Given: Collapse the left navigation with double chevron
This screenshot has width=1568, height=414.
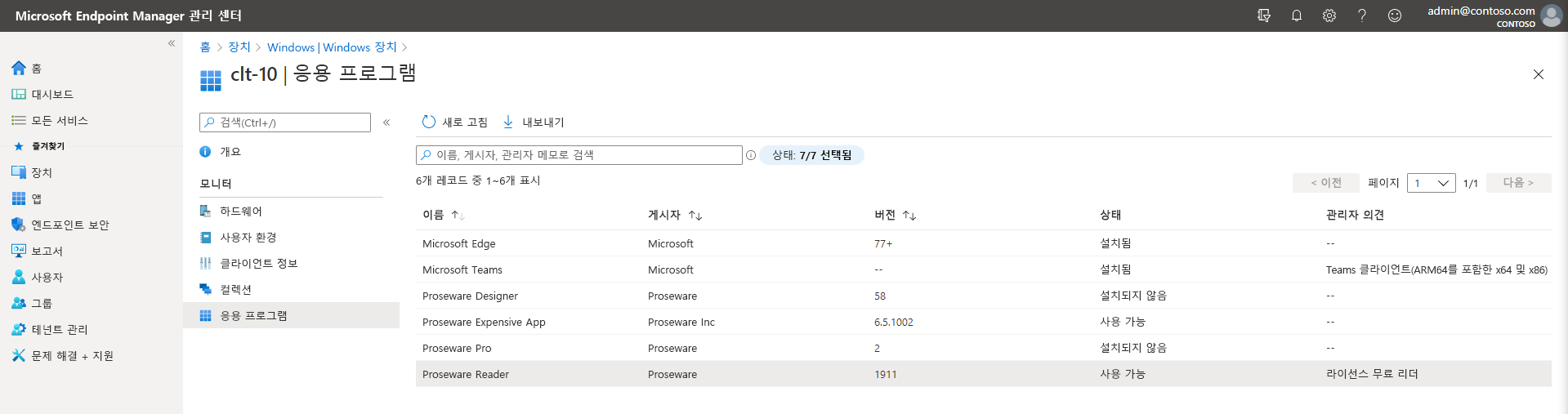Looking at the screenshot, I should 172,43.
